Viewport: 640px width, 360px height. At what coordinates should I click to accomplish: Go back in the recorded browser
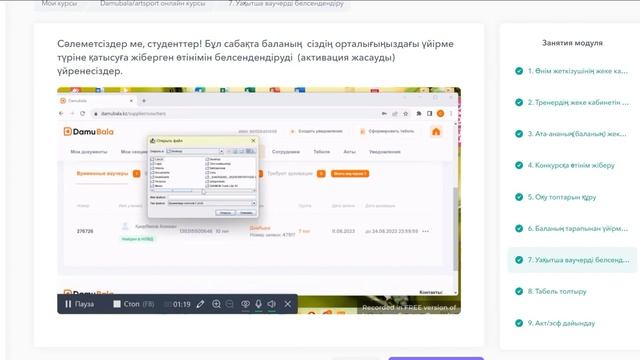click(x=61, y=113)
